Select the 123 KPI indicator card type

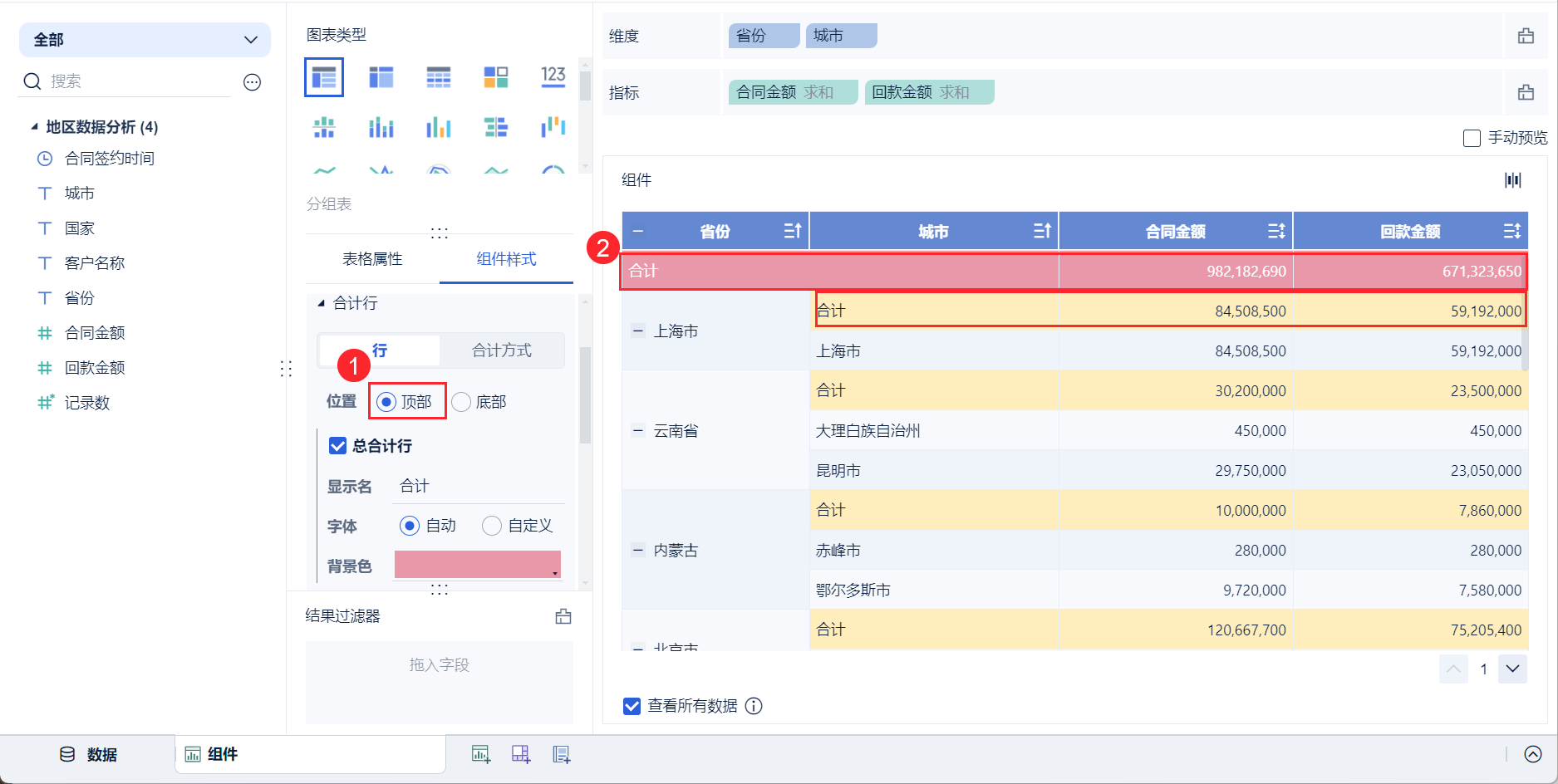point(553,77)
